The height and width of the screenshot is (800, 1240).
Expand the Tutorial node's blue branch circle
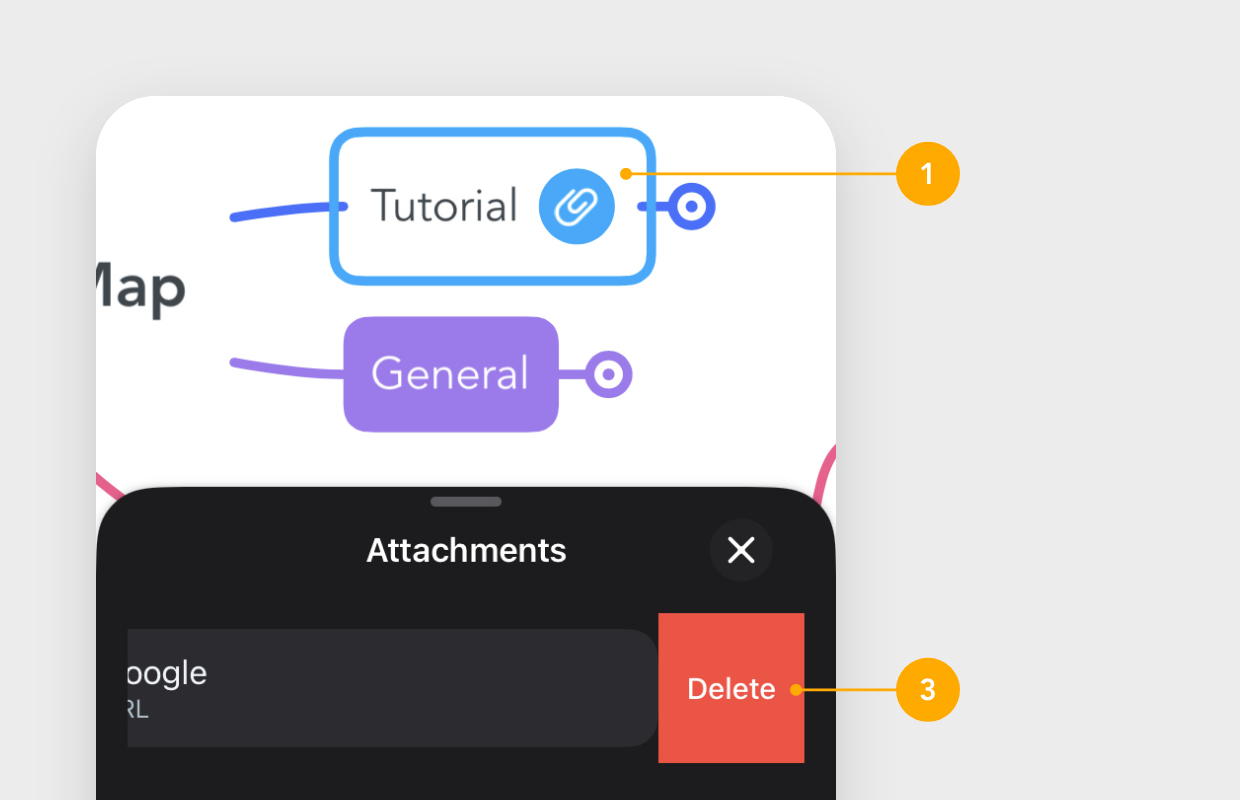click(x=691, y=206)
